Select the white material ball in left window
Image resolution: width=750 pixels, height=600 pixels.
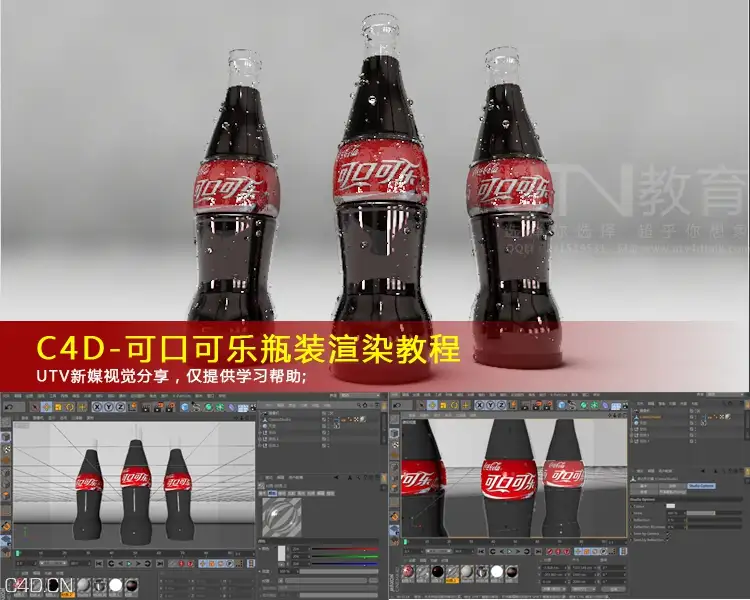116,585
